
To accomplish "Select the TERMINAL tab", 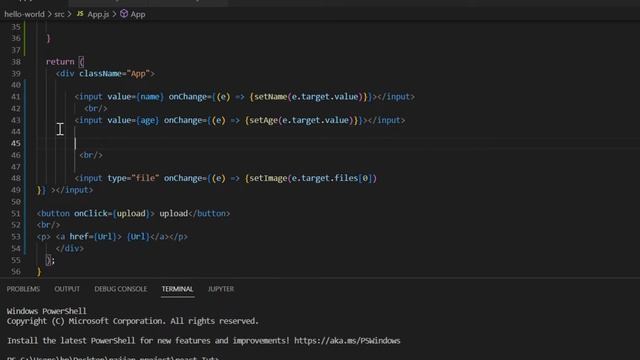I will [177, 289].
